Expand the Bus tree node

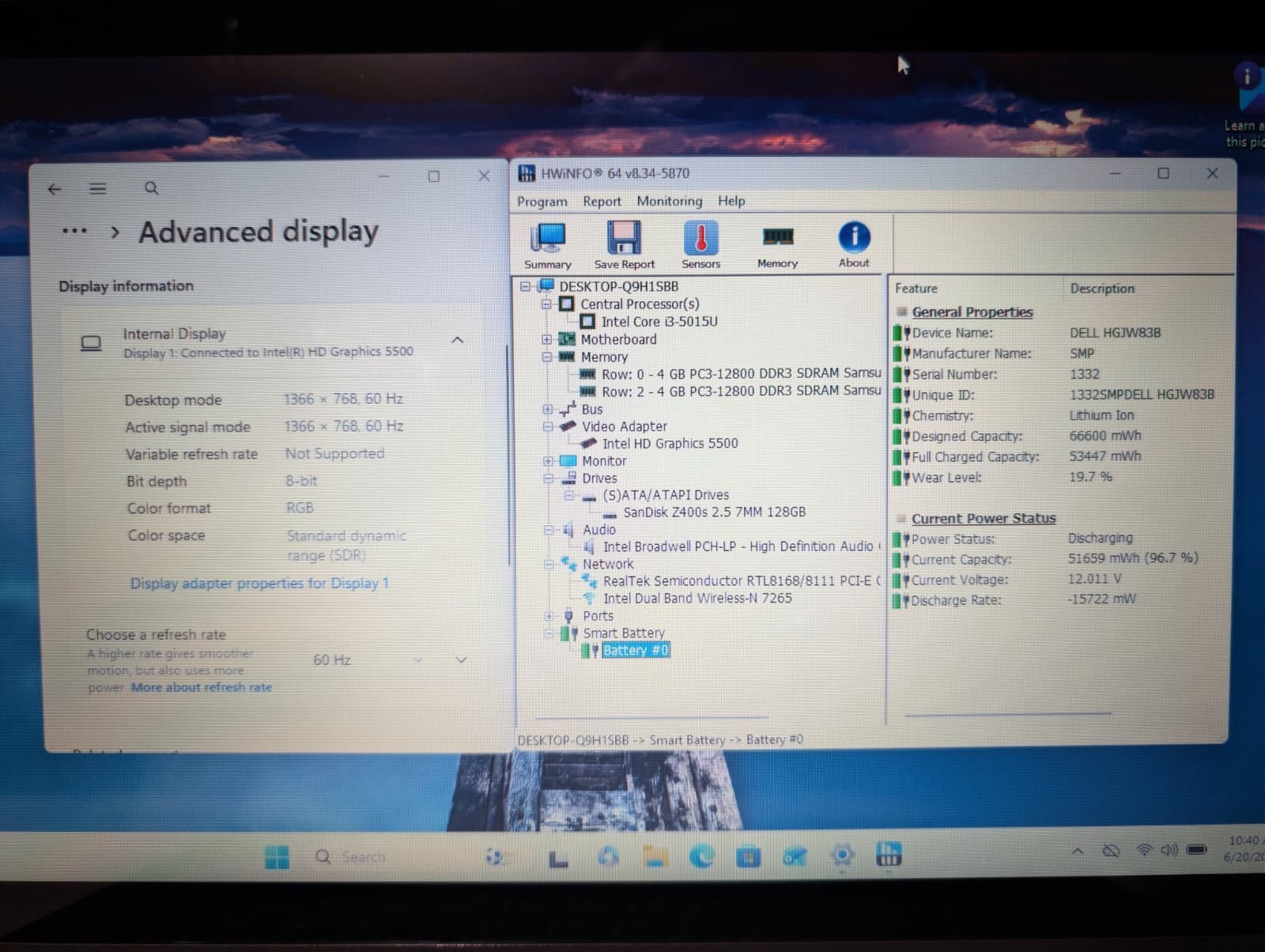(x=547, y=409)
